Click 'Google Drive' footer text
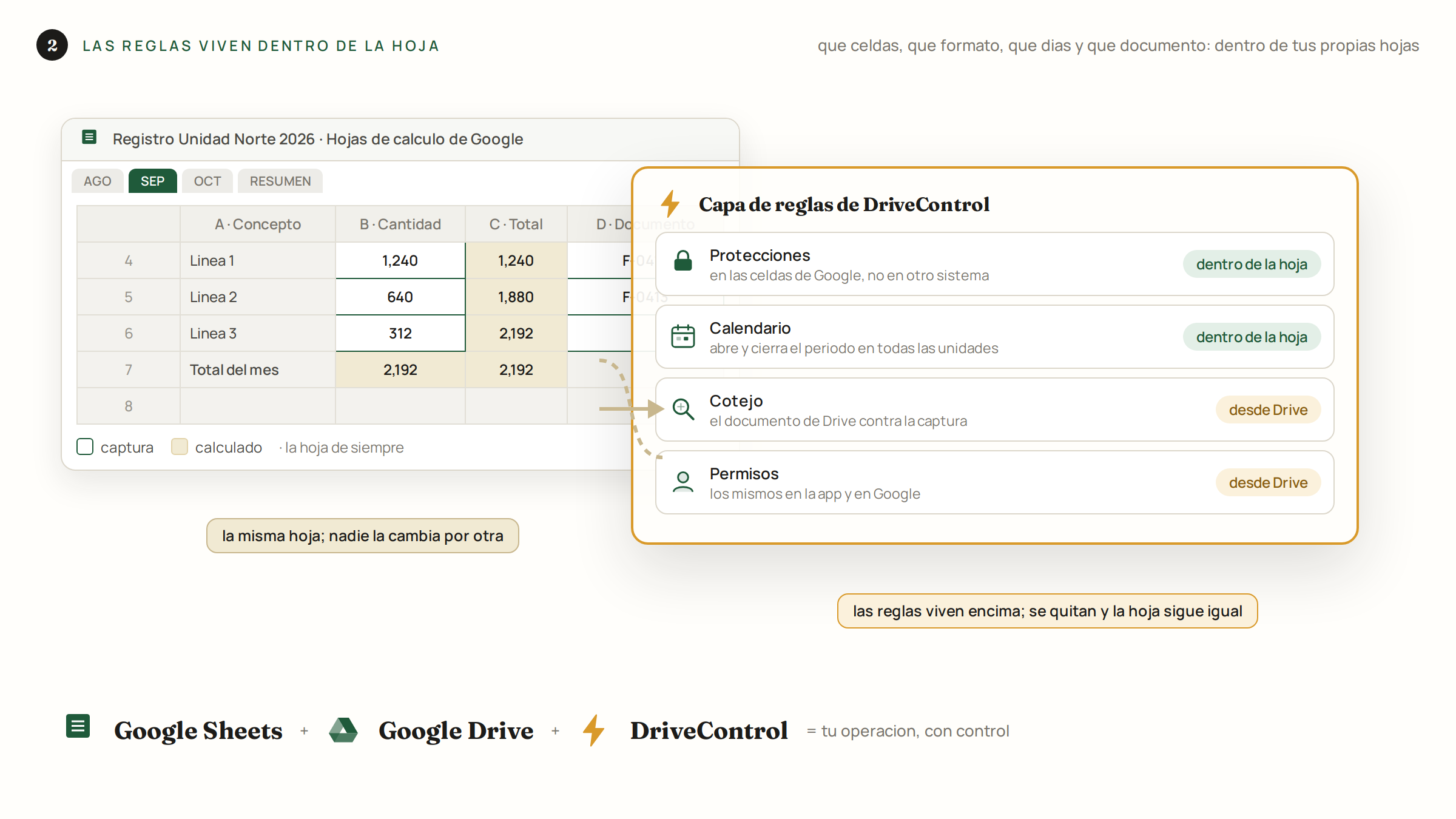This screenshot has height=819, width=1456. coord(456,730)
